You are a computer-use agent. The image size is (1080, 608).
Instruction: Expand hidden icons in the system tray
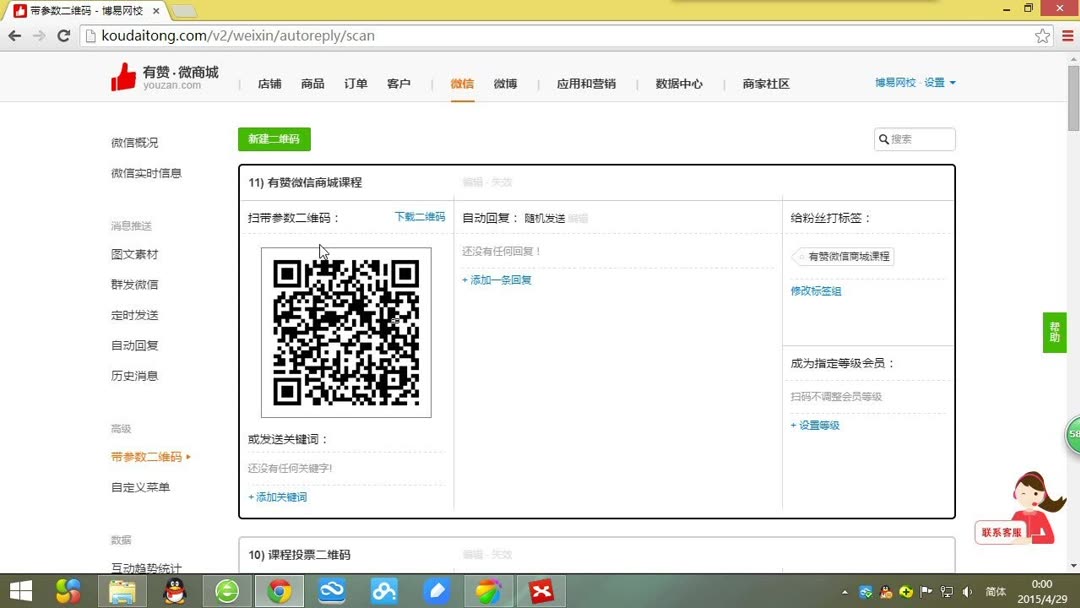click(845, 591)
